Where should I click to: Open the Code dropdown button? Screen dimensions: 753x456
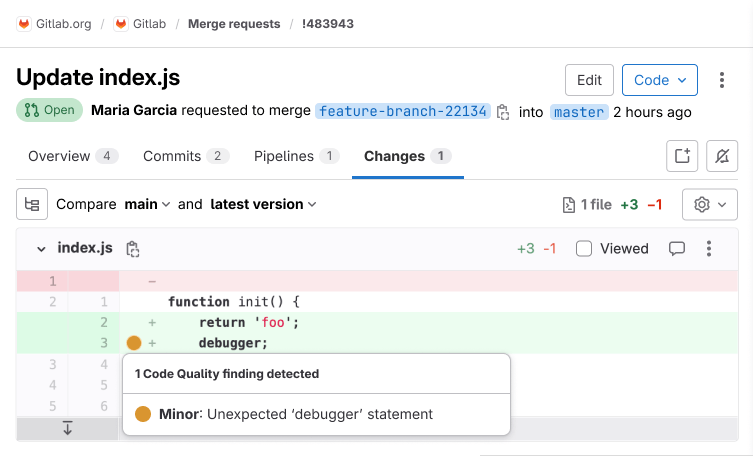click(659, 80)
